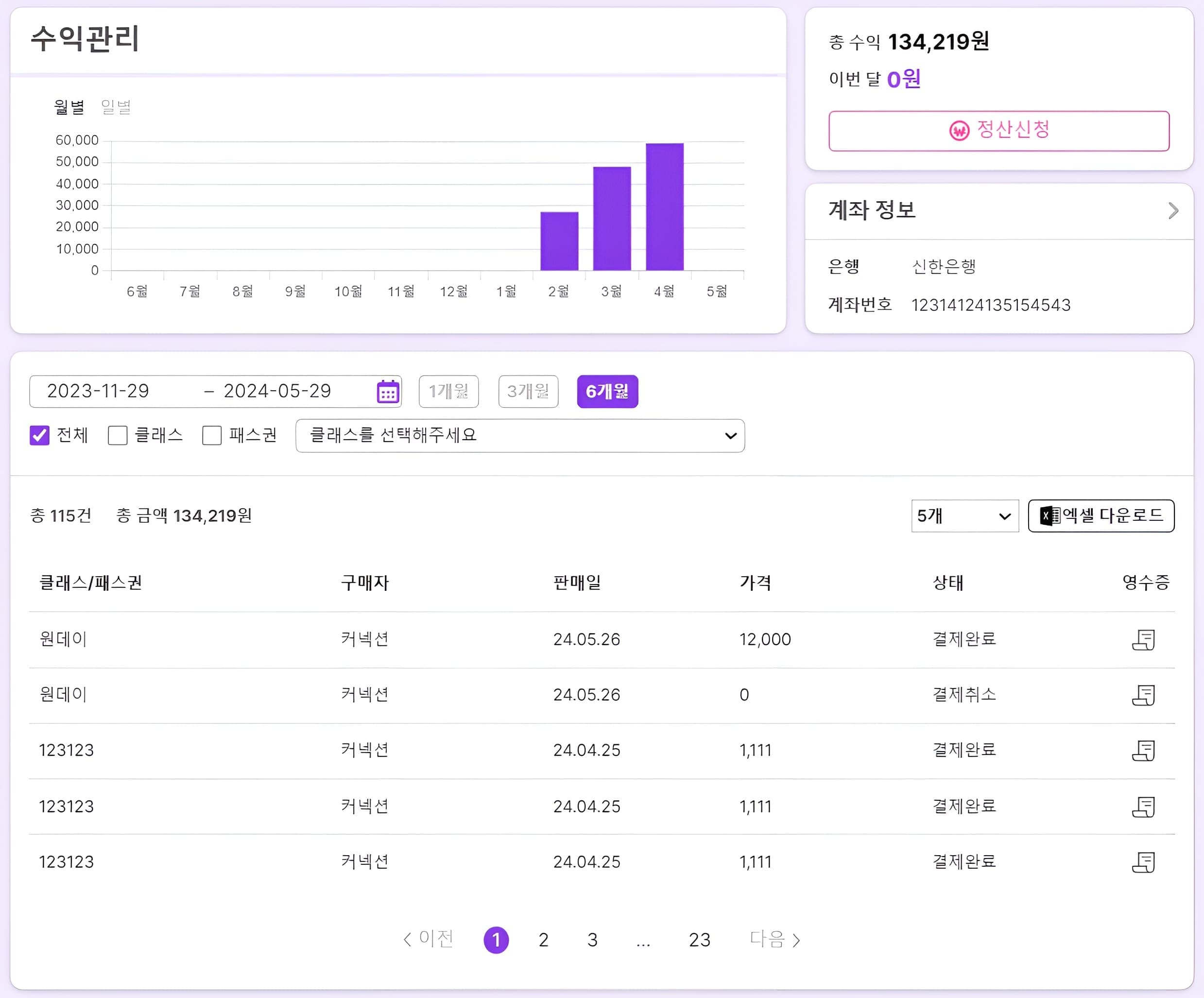Open the 클래스를 선택해주세요 dropdown
Screen dimensions: 1204x998
[x=519, y=436]
